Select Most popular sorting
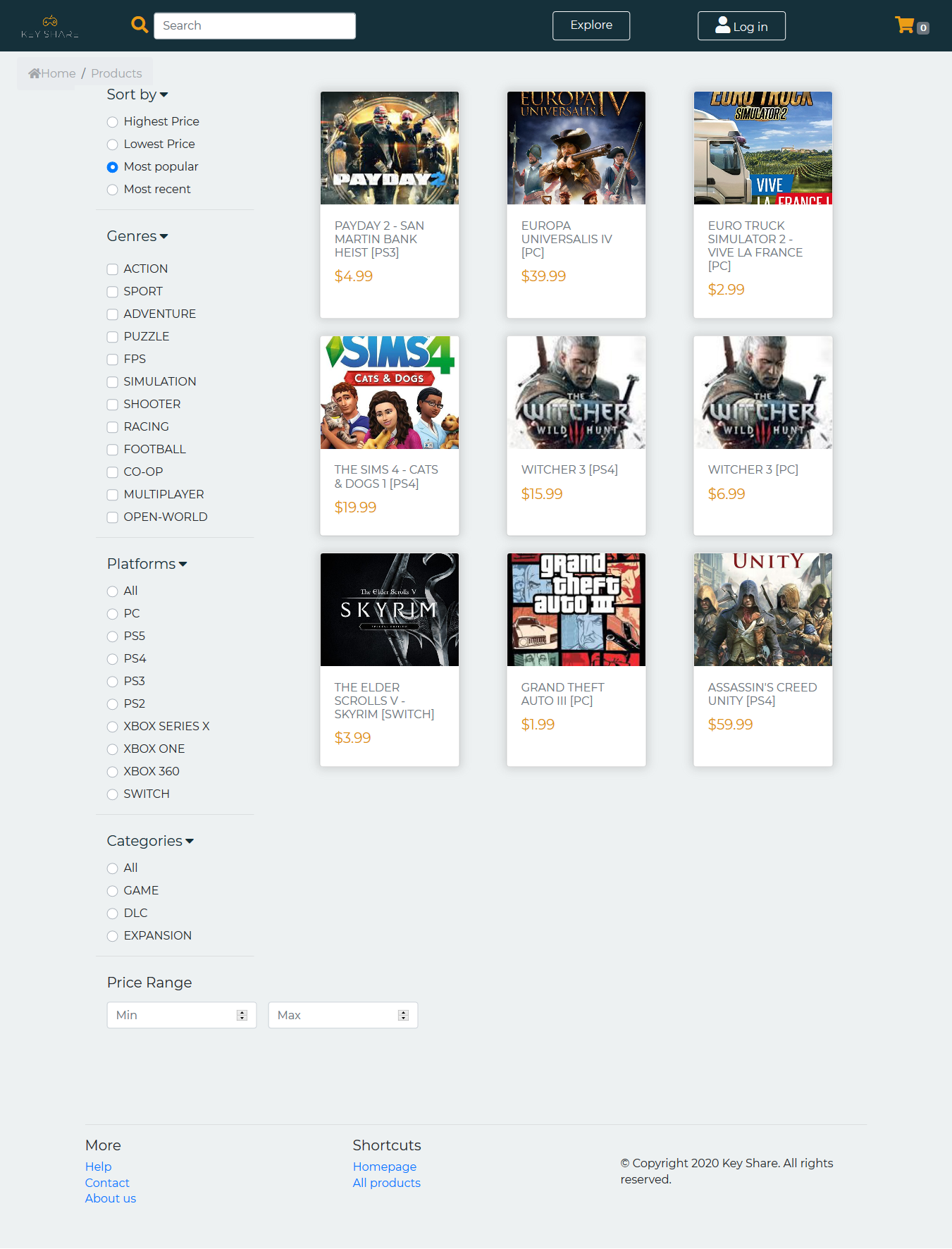 point(113,167)
